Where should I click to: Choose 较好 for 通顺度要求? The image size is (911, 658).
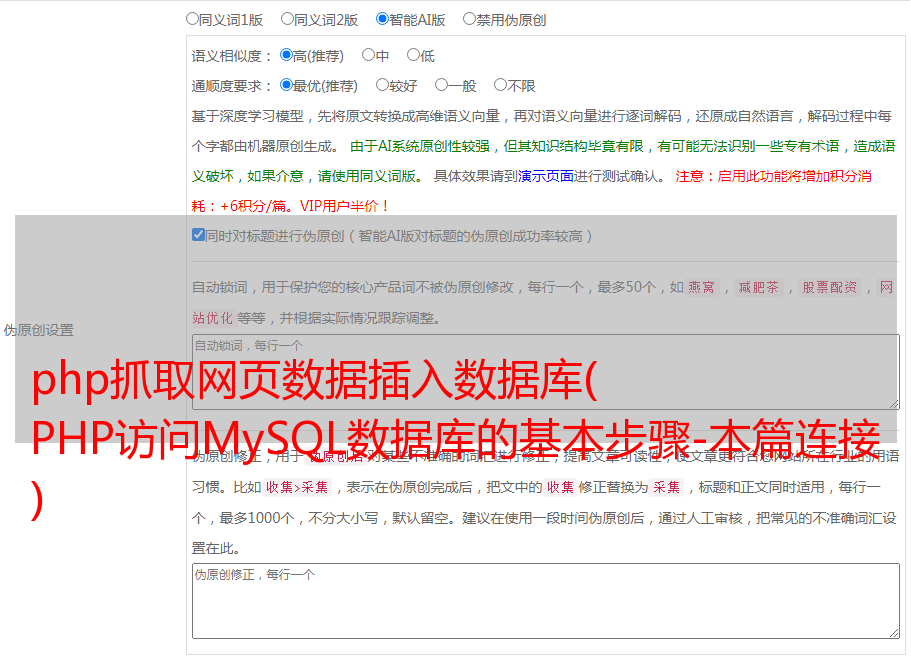(x=382, y=85)
